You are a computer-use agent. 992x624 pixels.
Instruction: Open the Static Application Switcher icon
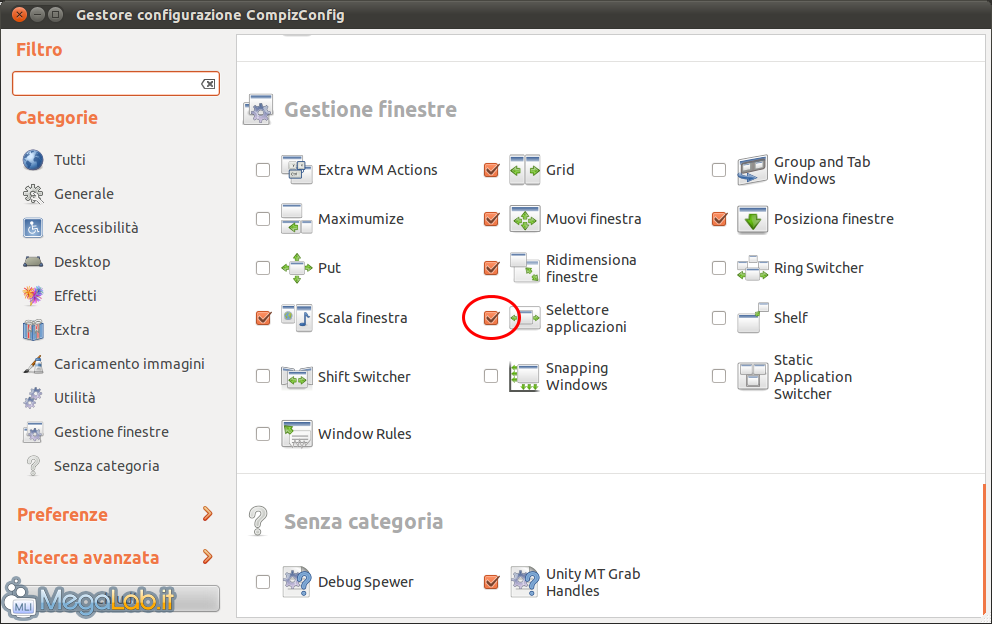tap(752, 377)
